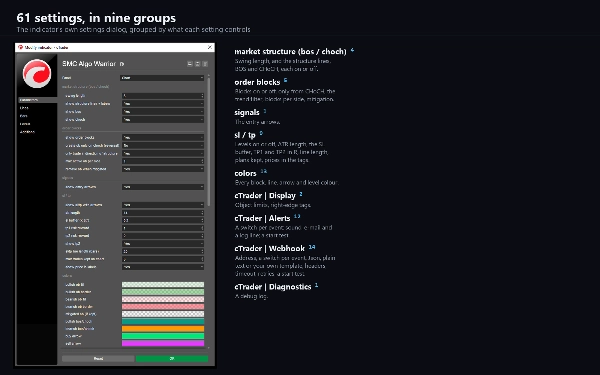Select the Parameters tab in the dialog sidebar
The height and width of the screenshot is (375, 600).
coord(37,100)
